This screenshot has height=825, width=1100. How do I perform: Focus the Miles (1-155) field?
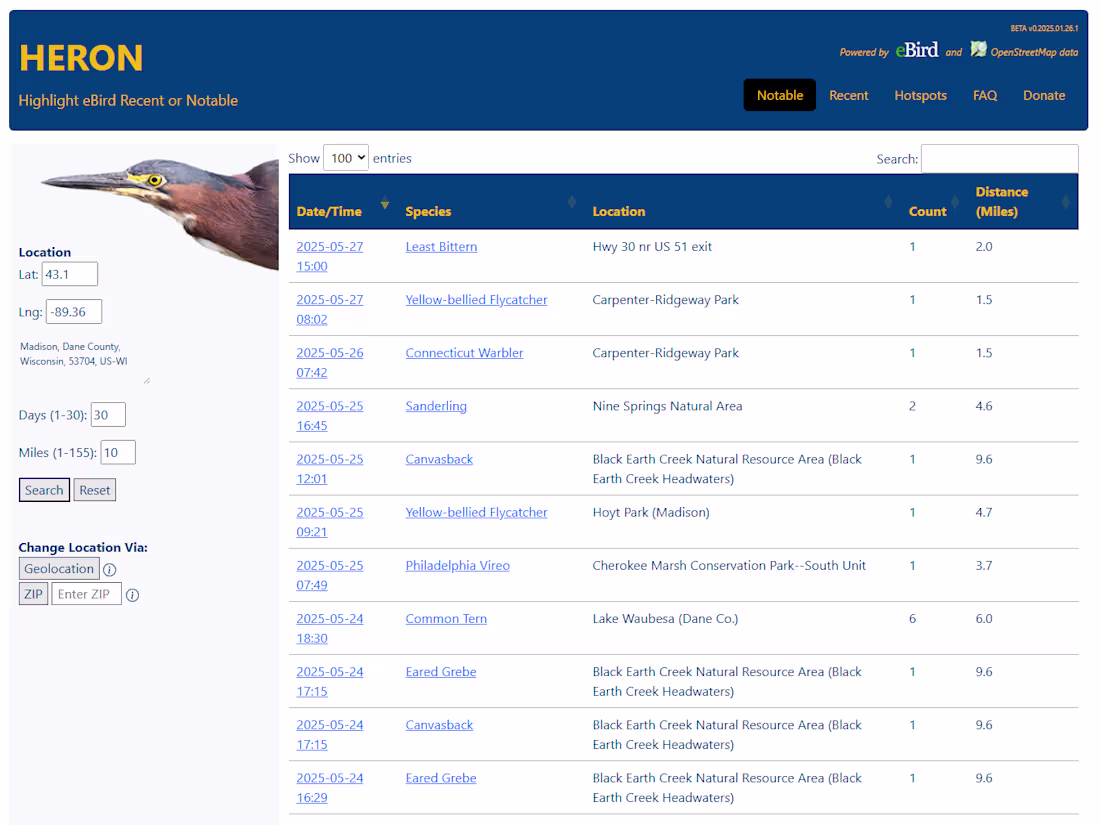point(118,452)
